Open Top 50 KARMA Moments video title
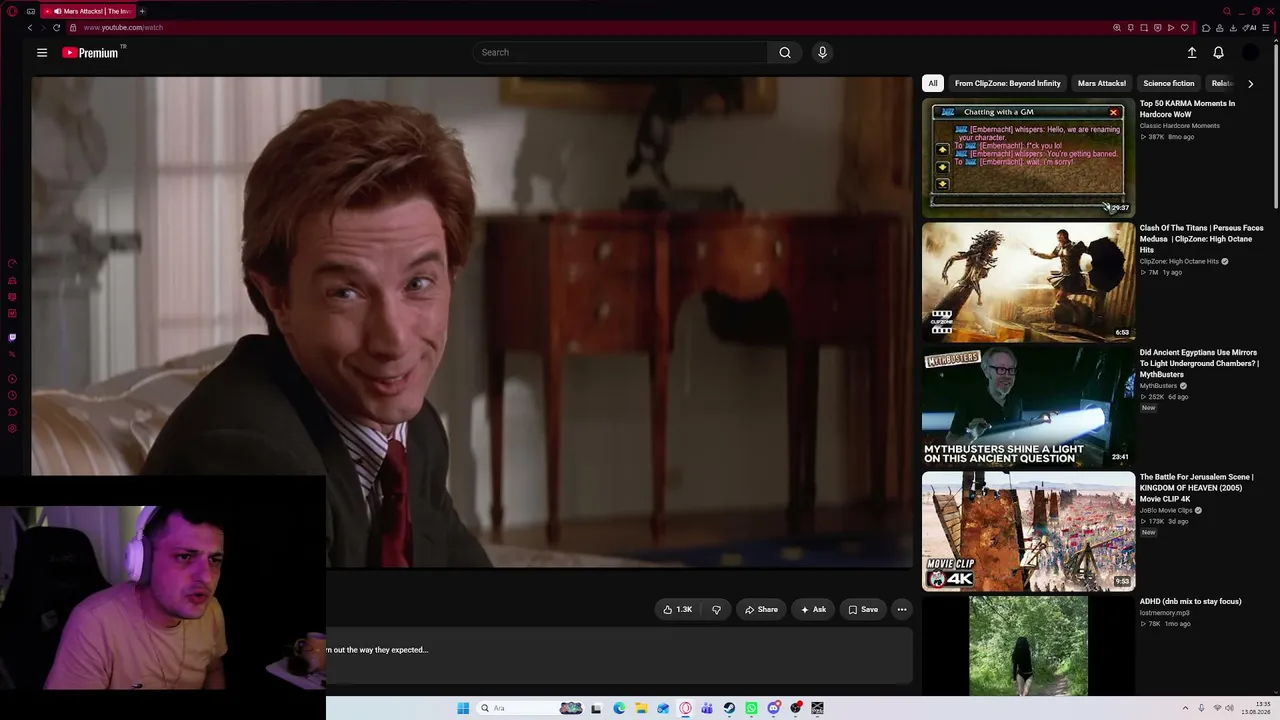Image resolution: width=1280 pixels, height=720 pixels. pyautogui.click(x=1187, y=109)
